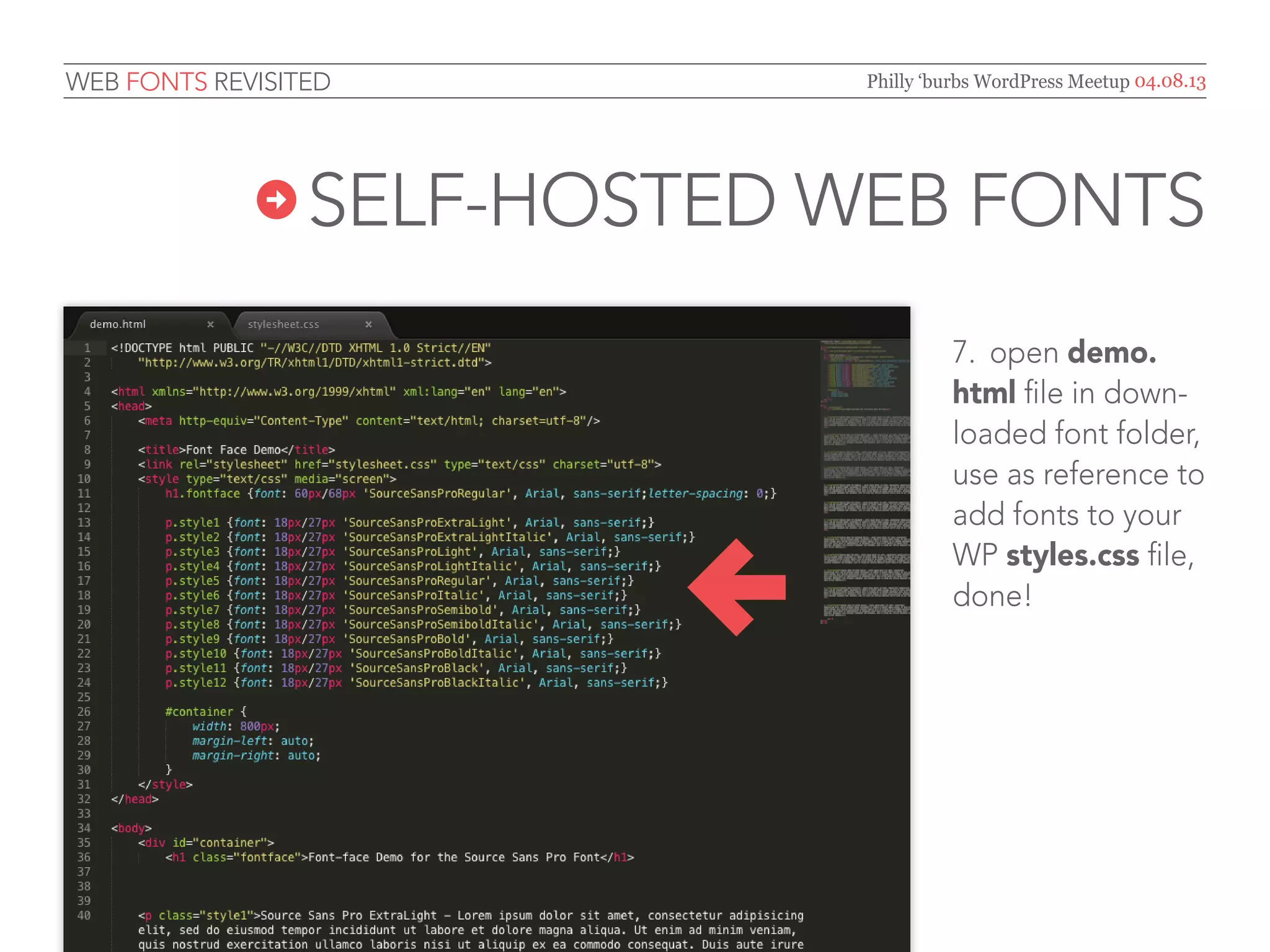Switch to the stylesheet.css tab
This screenshot has height=952, width=1270.
tap(283, 324)
